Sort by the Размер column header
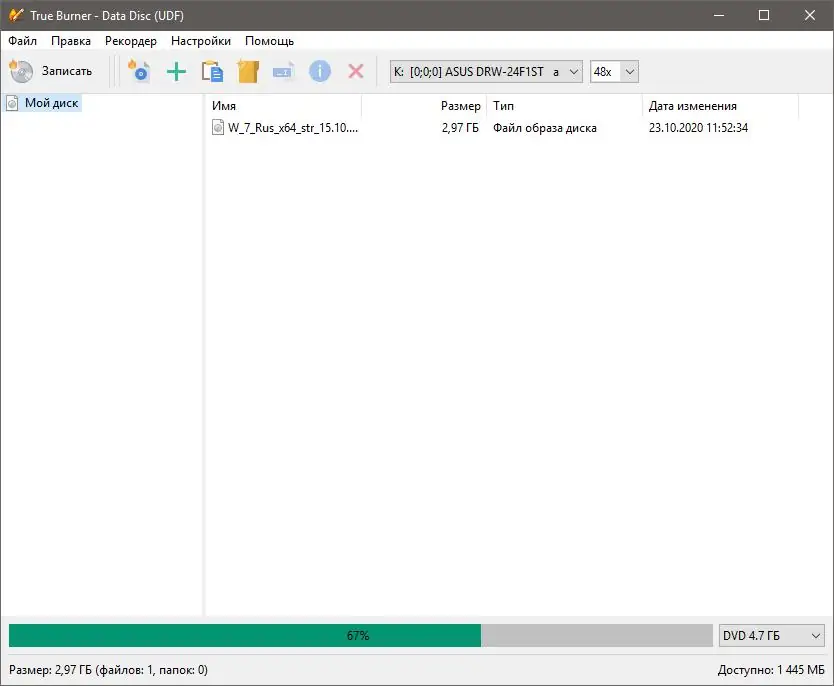The width and height of the screenshot is (834, 686). point(424,106)
